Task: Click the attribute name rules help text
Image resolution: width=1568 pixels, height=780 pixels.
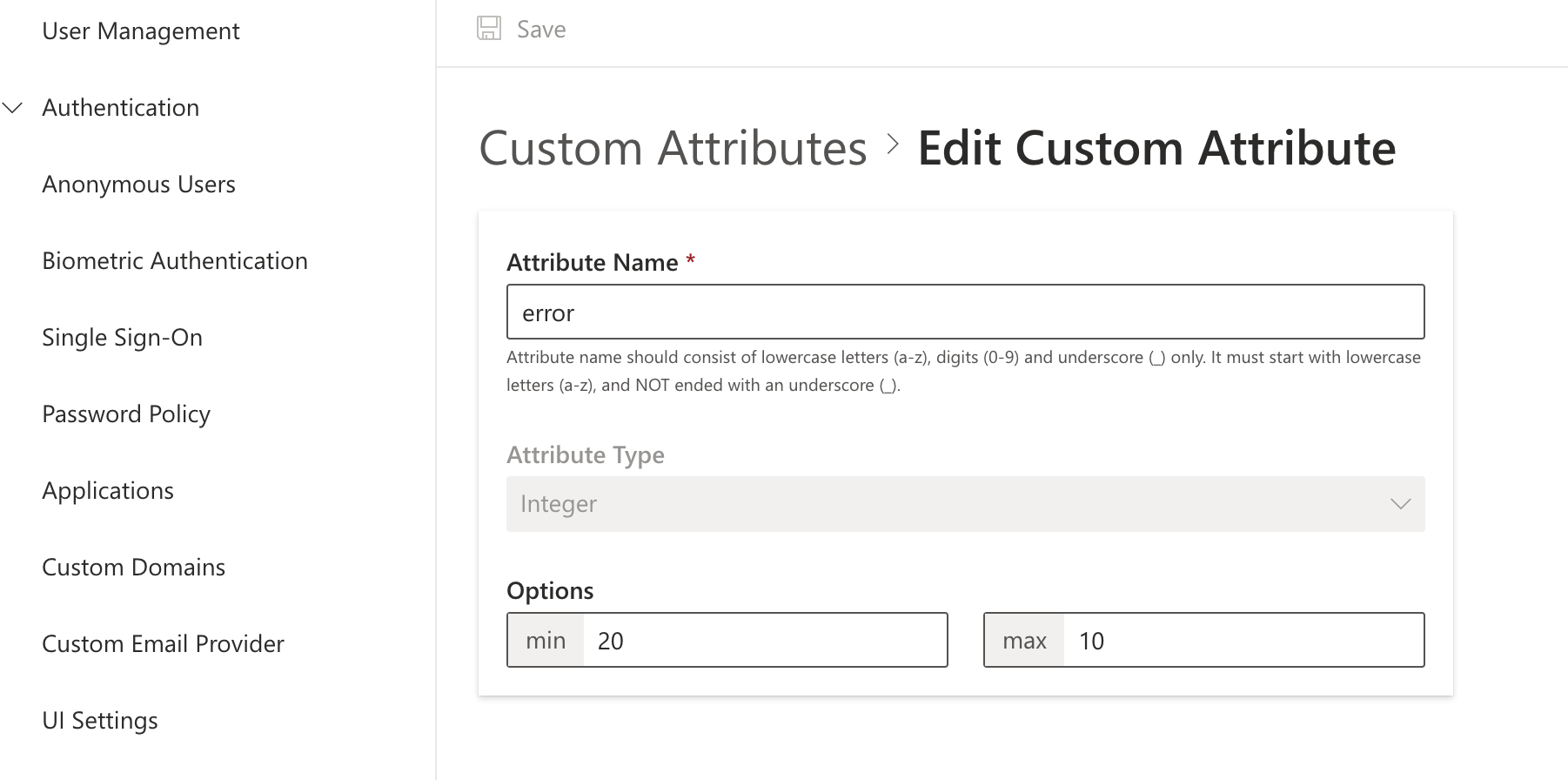Action: click(964, 371)
